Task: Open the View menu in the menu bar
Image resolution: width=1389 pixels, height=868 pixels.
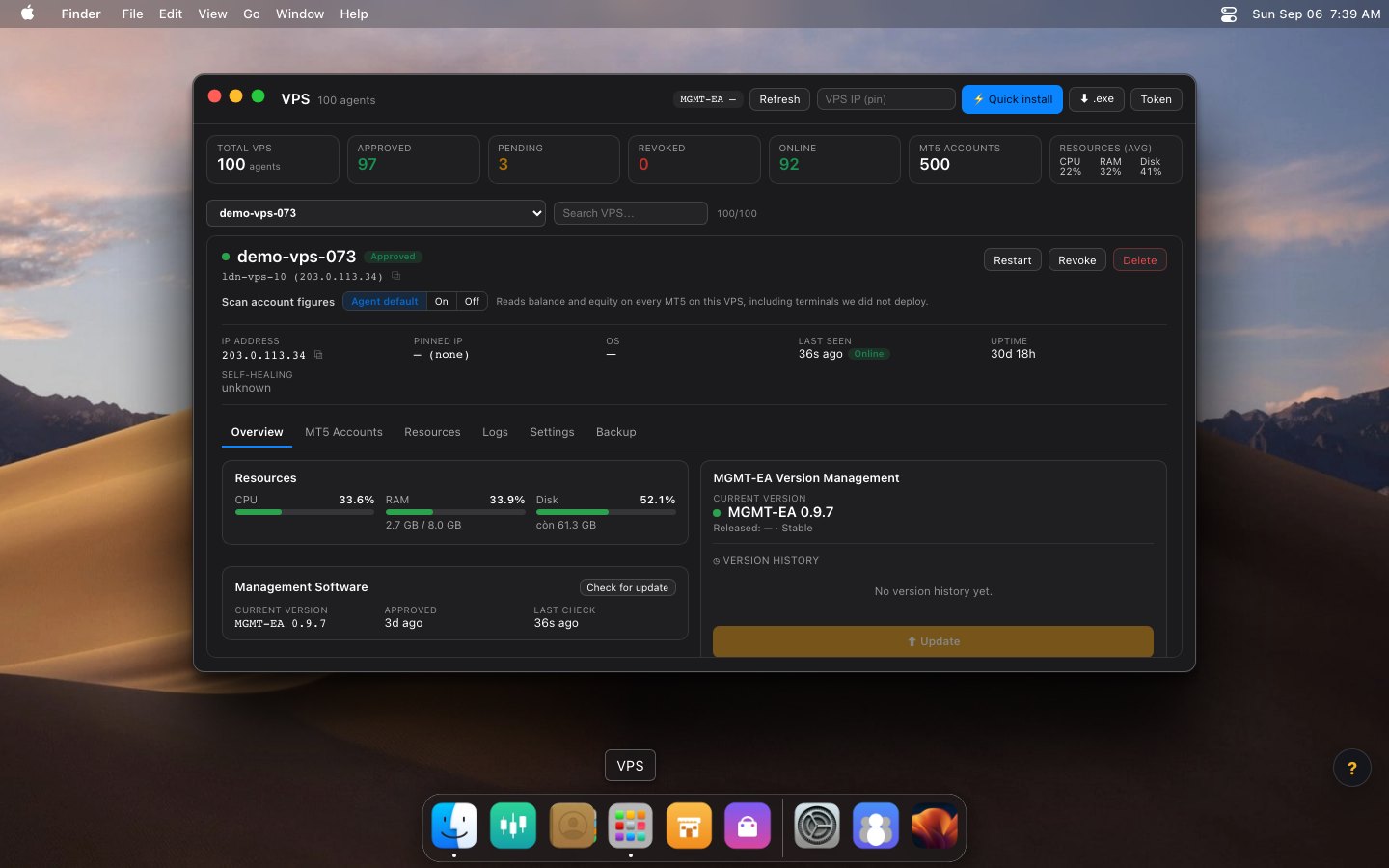Action: click(212, 14)
